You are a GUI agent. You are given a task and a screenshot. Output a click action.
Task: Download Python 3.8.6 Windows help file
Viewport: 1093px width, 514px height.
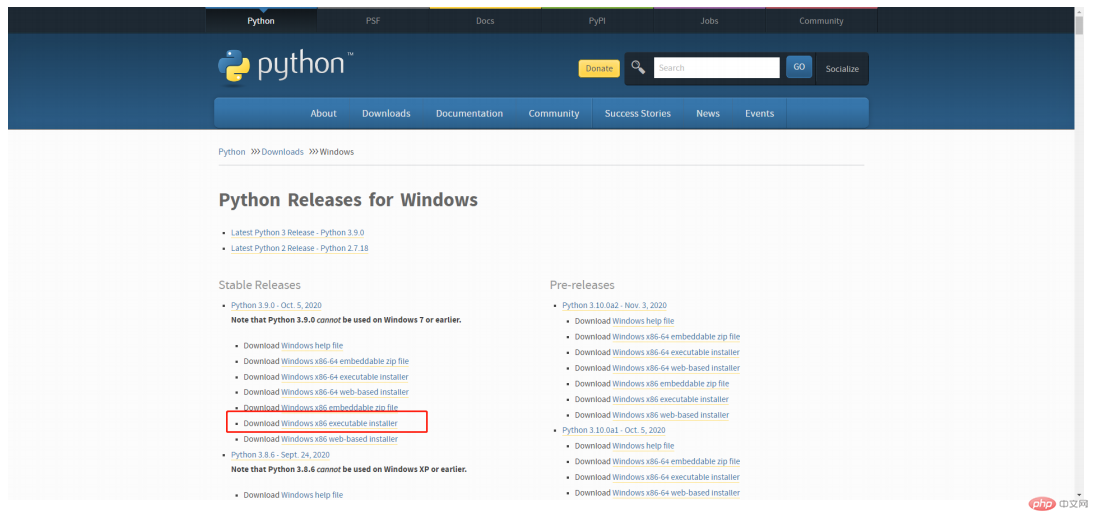312,495
